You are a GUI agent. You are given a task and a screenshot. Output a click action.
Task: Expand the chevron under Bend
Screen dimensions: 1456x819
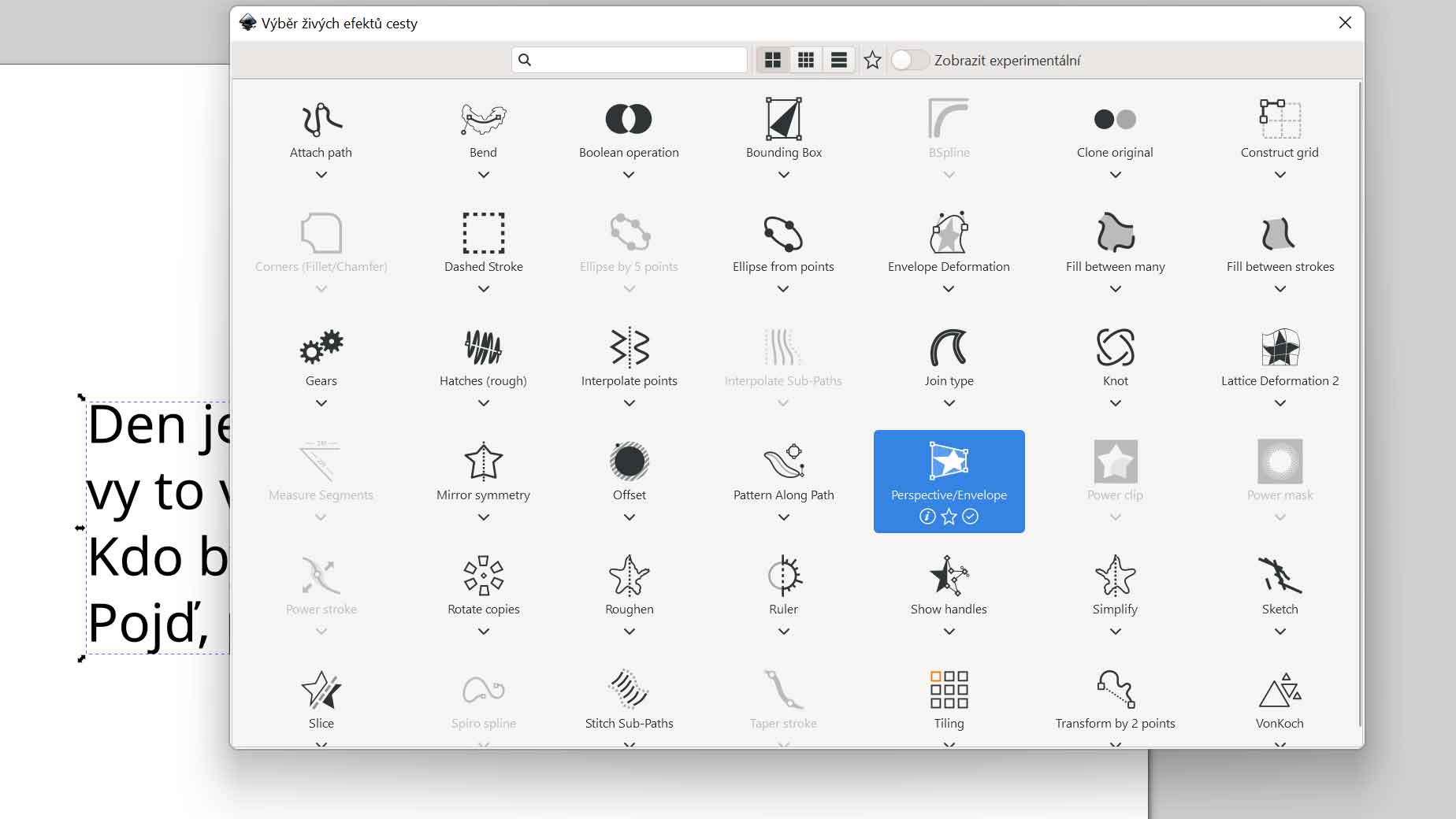point(483,175)
